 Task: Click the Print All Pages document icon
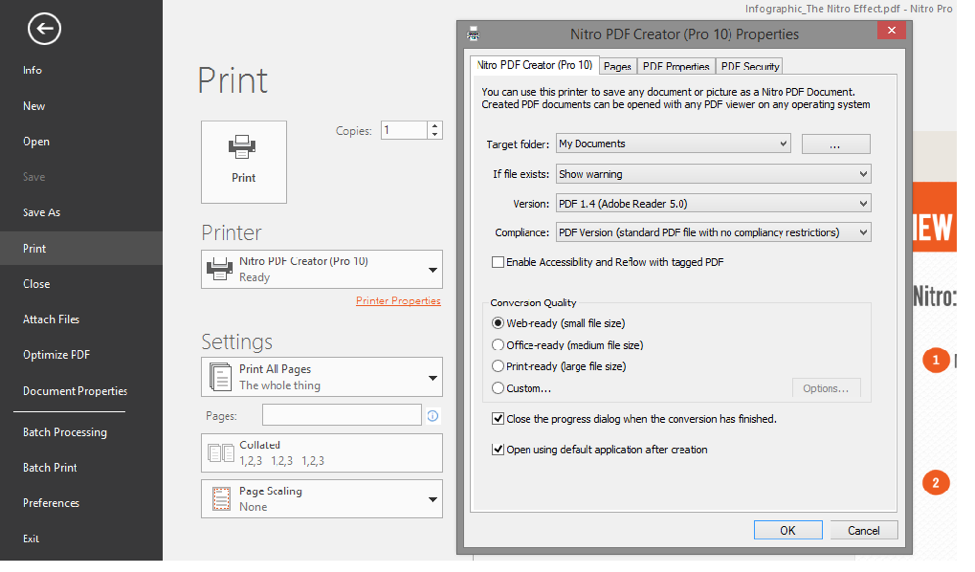[x=220, y=377]
